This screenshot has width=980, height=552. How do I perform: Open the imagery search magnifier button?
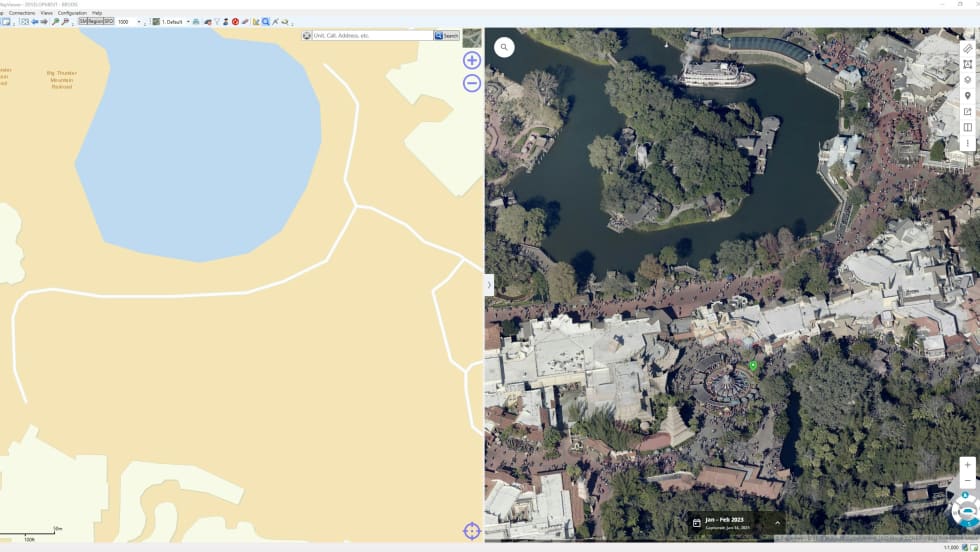(504, 47)
